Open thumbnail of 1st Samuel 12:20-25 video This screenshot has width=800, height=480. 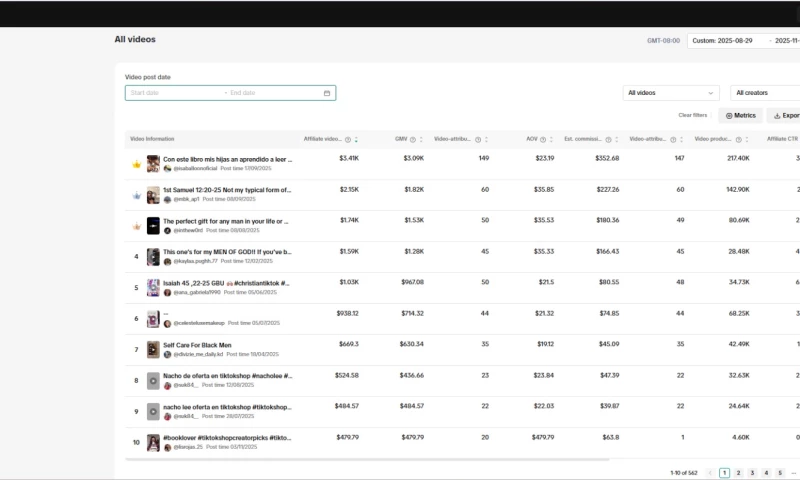pyautogui.click(x=153, y=195)
